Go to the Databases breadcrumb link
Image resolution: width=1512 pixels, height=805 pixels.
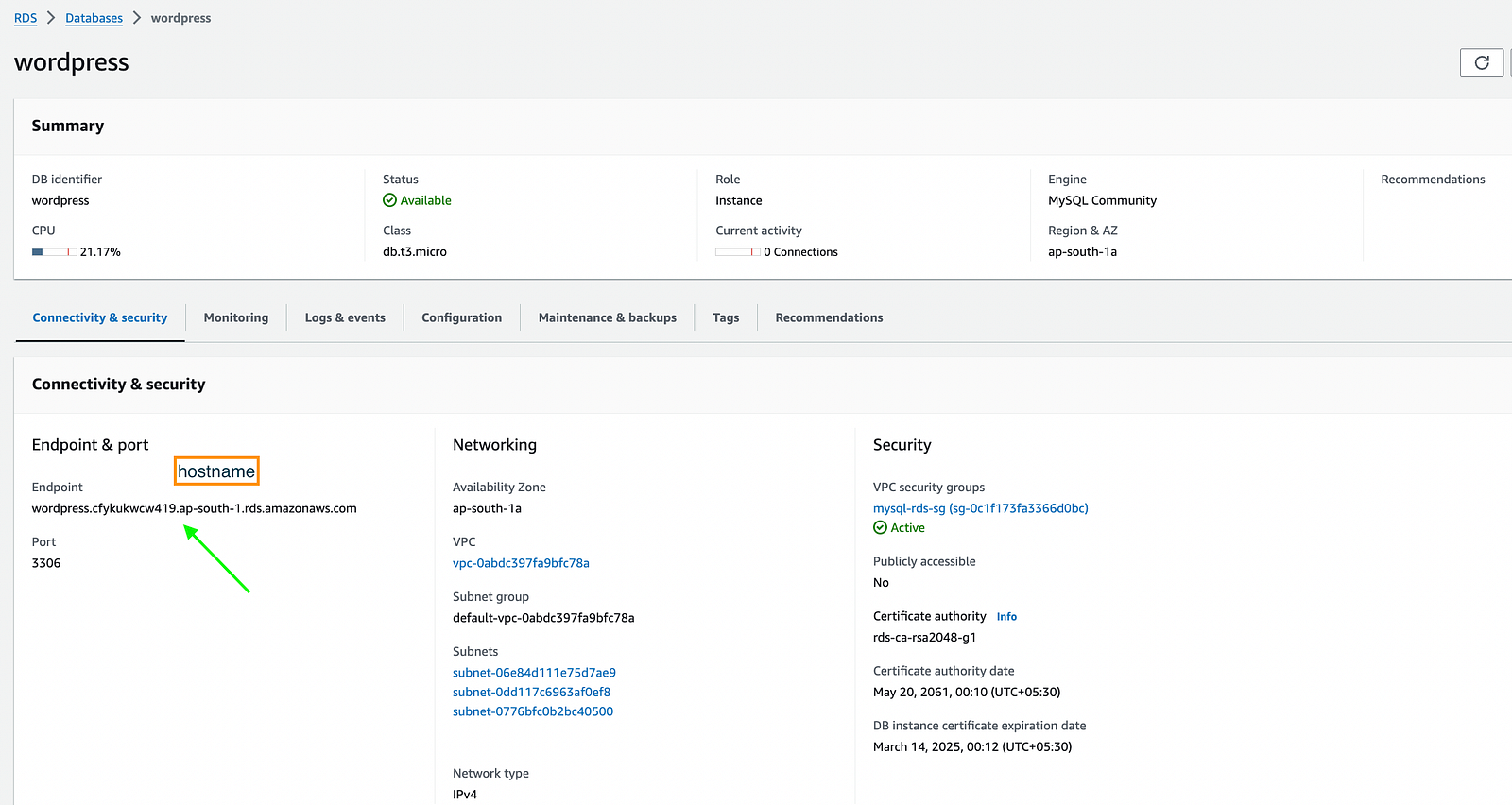[x=94, y=18]
